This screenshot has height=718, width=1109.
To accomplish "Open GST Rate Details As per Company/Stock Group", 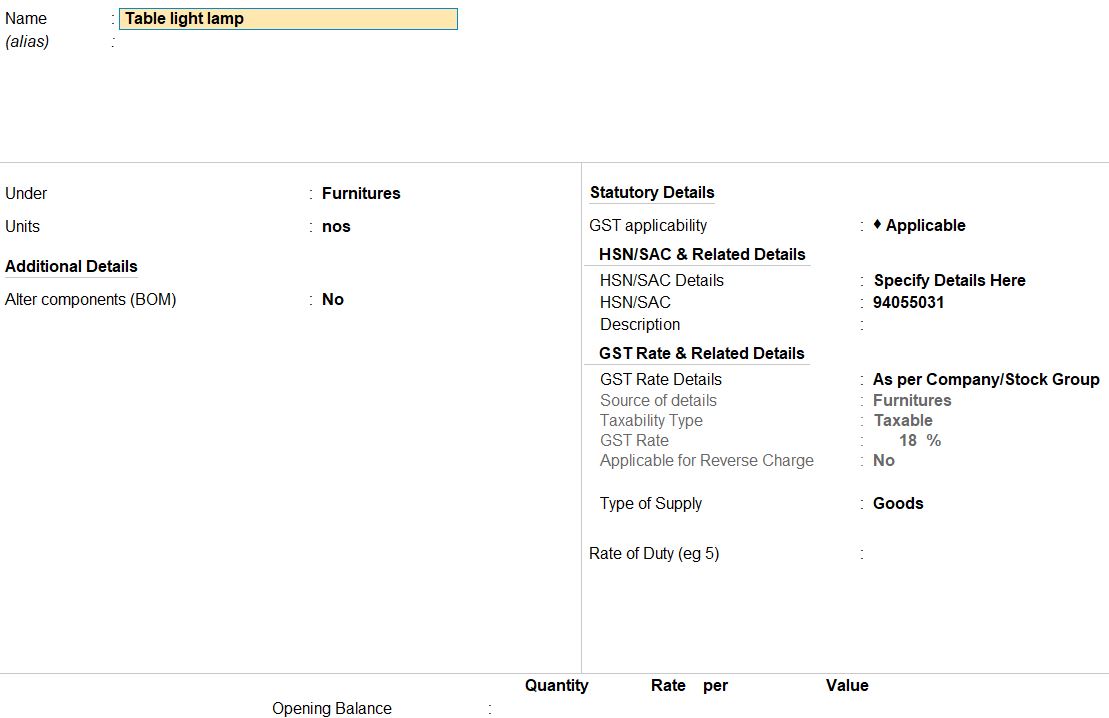I will (x=985, y=380).
